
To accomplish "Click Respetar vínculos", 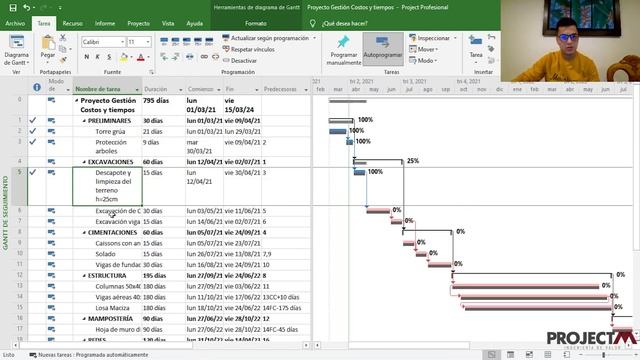I will click(249, 49).
